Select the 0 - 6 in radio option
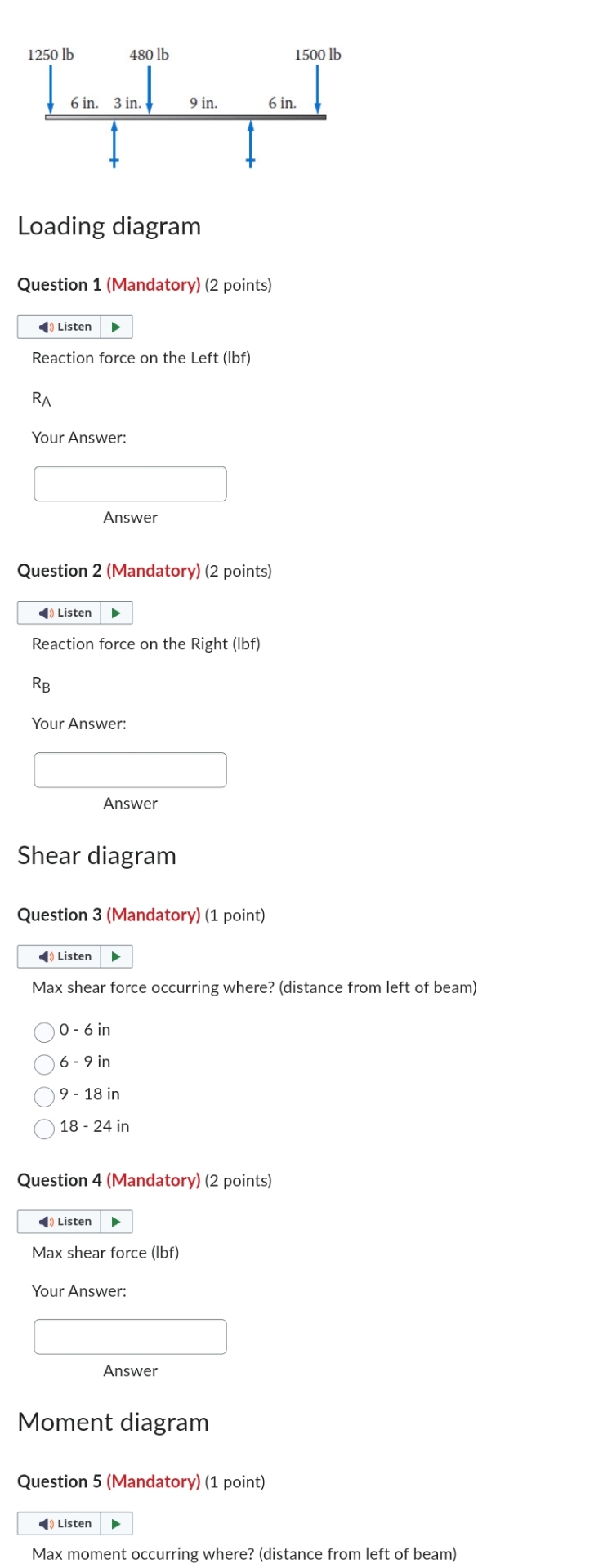 tap(44, 1031)
